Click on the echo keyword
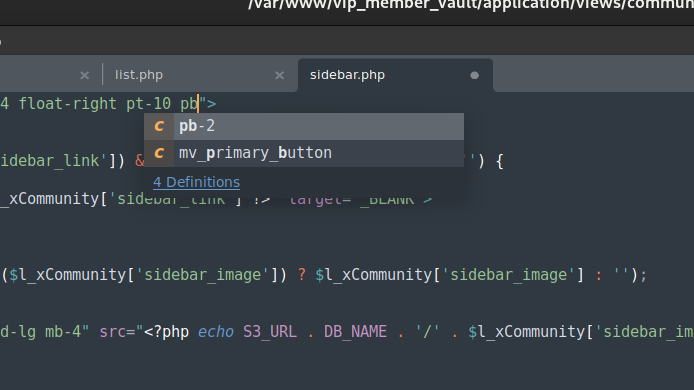Screen dimensions: 694x390 pos(216,332)
